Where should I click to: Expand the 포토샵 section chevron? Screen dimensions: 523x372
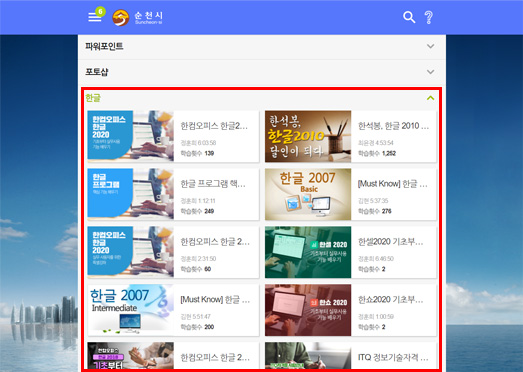(431, 72)
